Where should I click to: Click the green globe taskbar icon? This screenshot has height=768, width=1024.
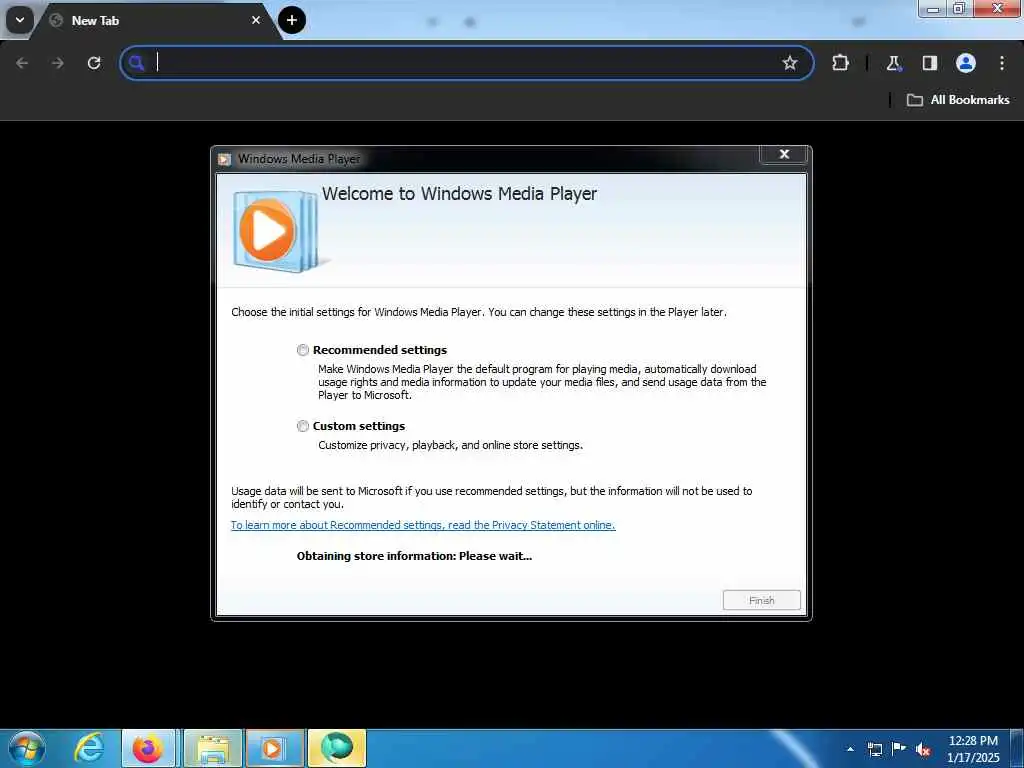coord(336,748)
